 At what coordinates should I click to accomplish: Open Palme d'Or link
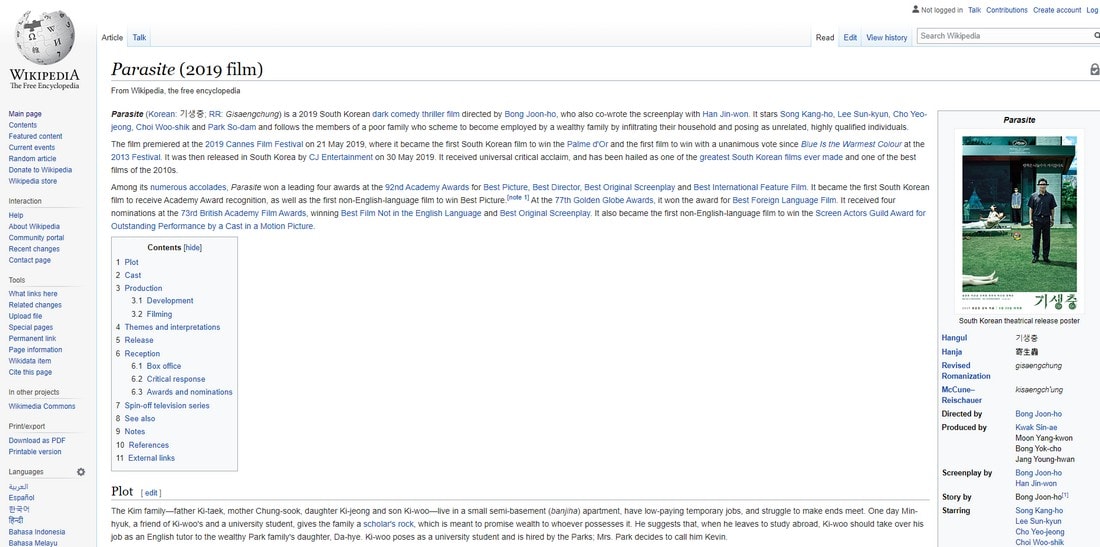click(x=587, y=144)
